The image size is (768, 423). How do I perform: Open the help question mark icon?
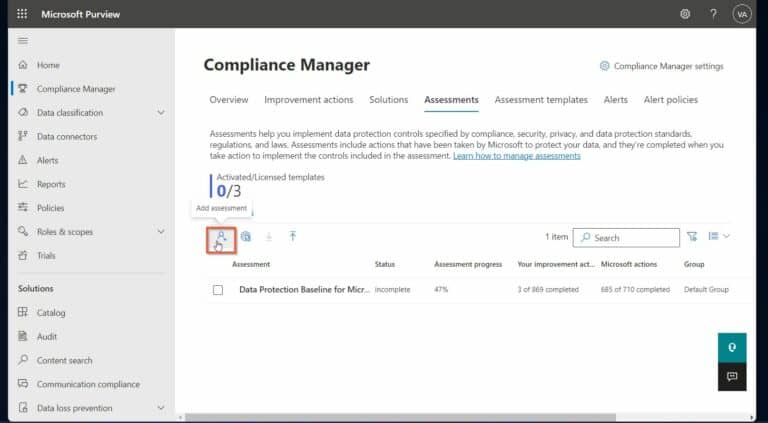(713, 14)
